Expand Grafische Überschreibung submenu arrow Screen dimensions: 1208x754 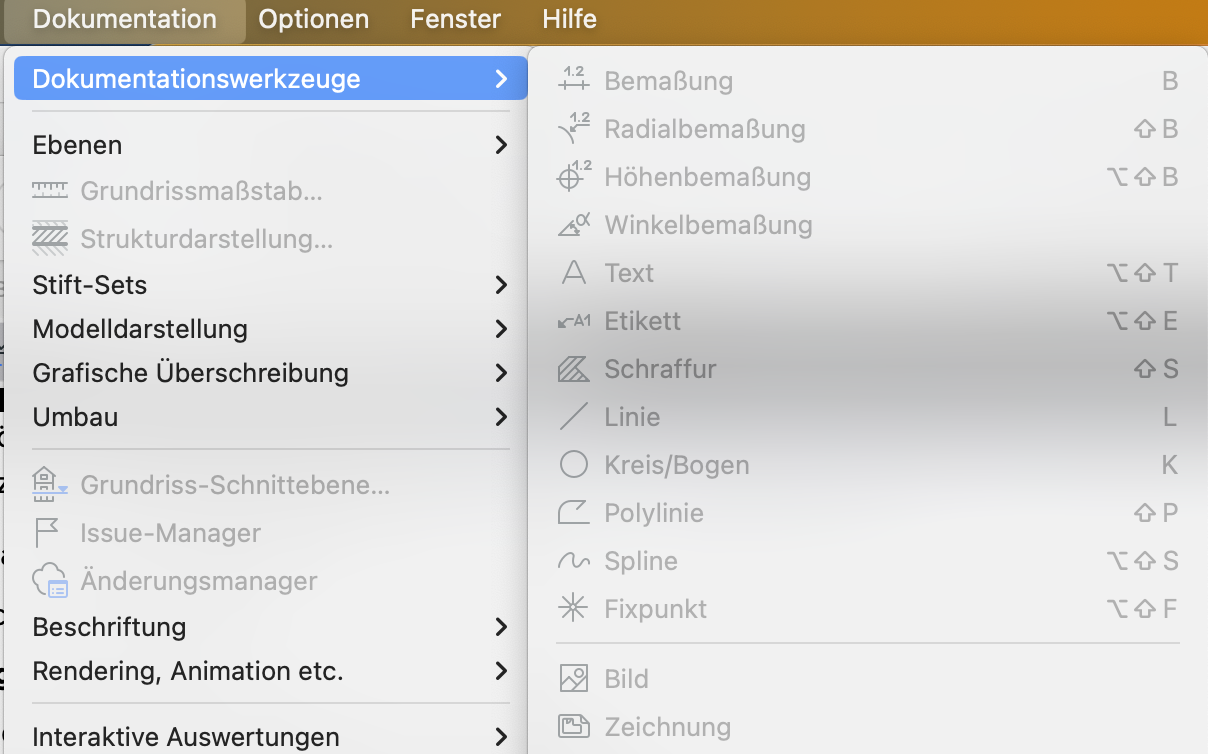[501, 373]
